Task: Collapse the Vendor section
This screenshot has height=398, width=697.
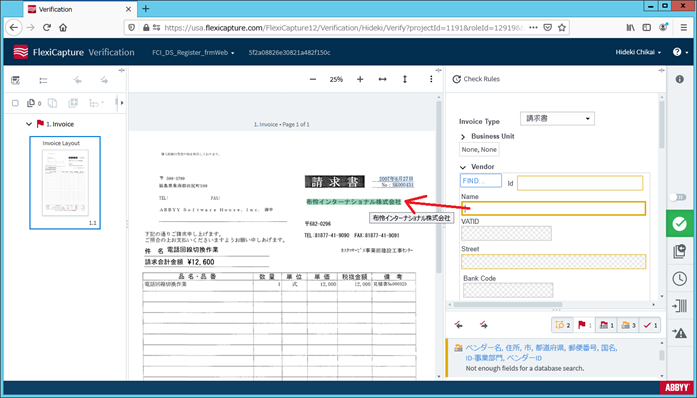Action: (463, 167)
